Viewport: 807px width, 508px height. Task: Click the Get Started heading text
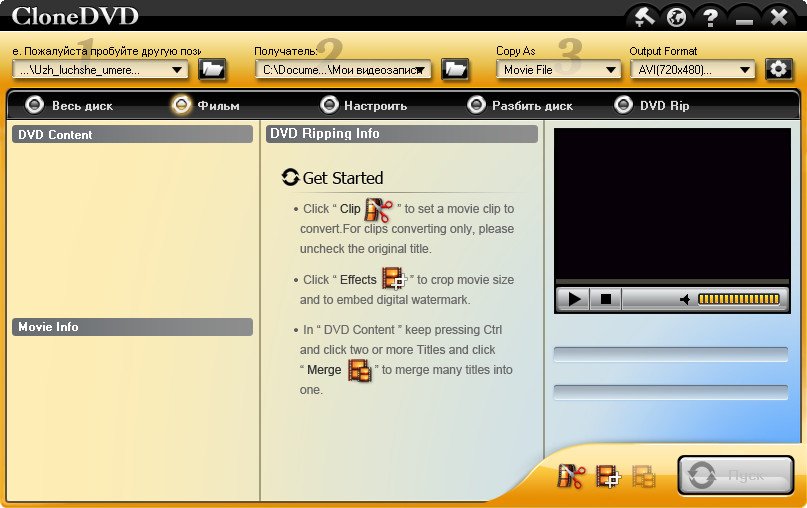pos(343,178)
